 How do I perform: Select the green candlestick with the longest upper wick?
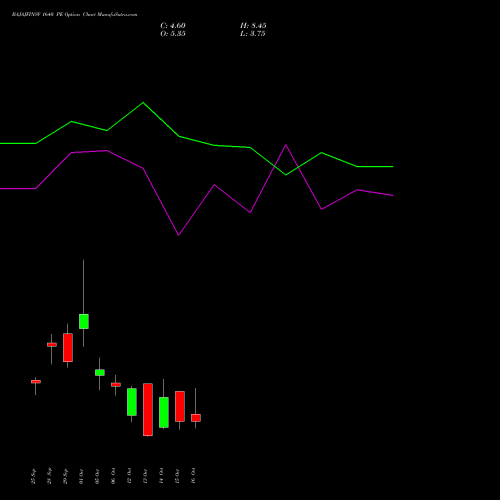coord(84,321)
